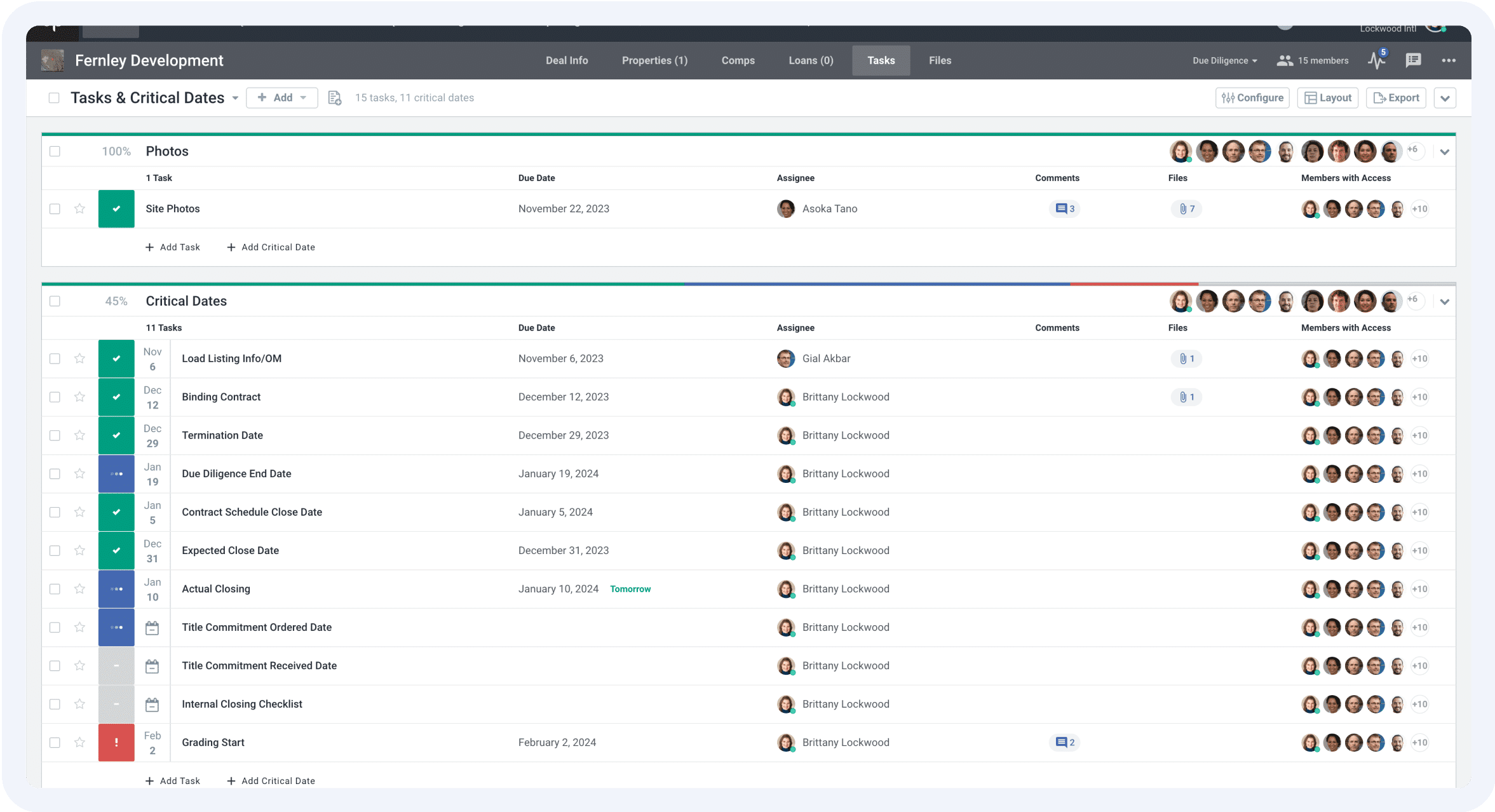This screenshot has width=1495, height=812.
Task: Click Add Critical Date under Photos
Action: 271,247
